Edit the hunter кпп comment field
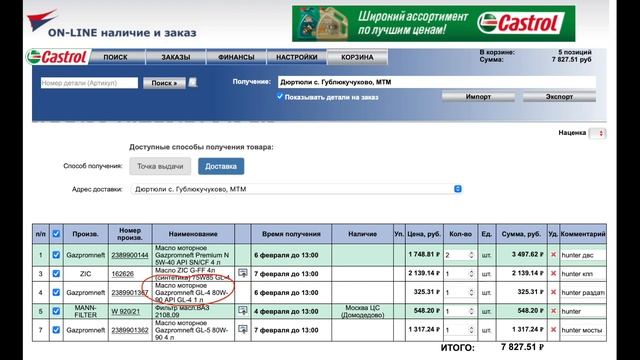 [583, 273]
